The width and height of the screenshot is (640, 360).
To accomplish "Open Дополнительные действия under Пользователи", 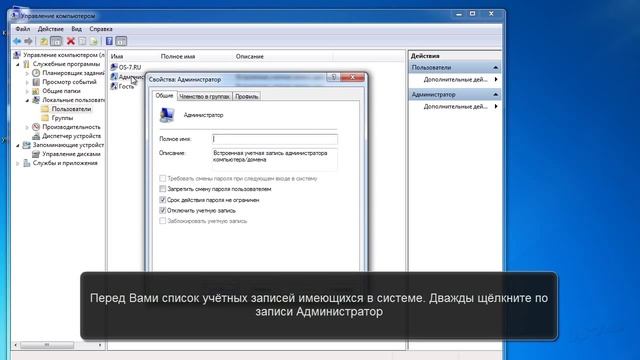I will coord(456,80).
